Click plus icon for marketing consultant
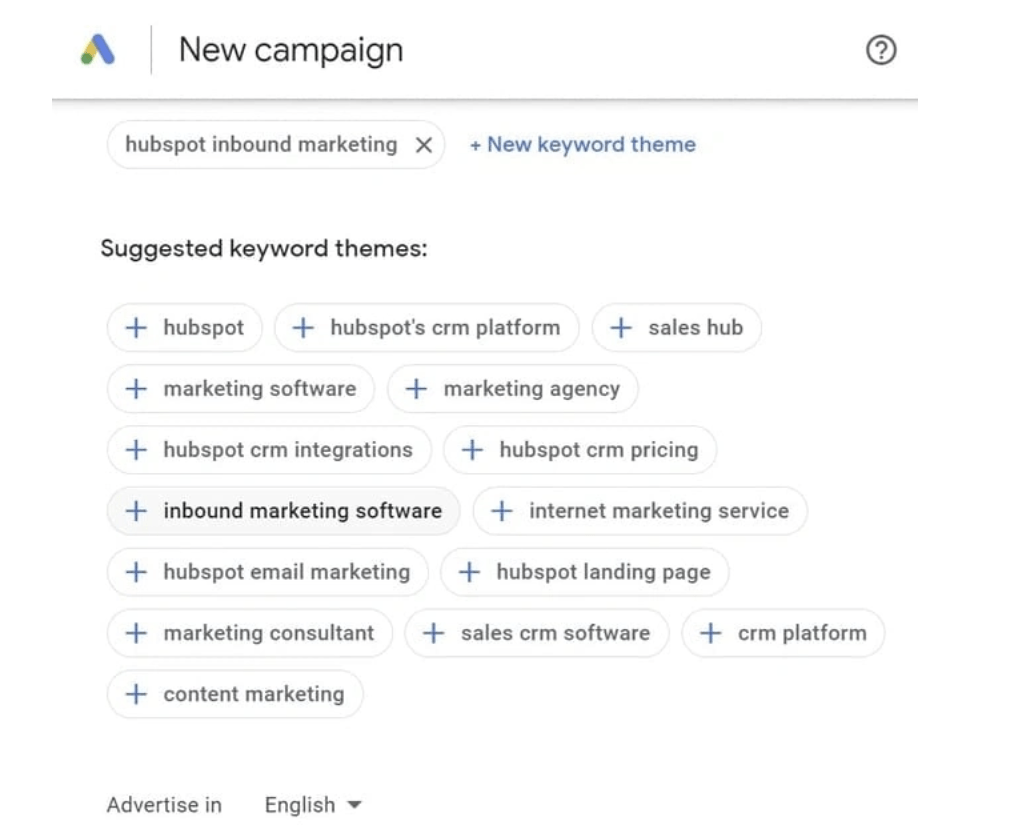The height and width of the screenshot is (826, 1032). (x=136, y=633)
